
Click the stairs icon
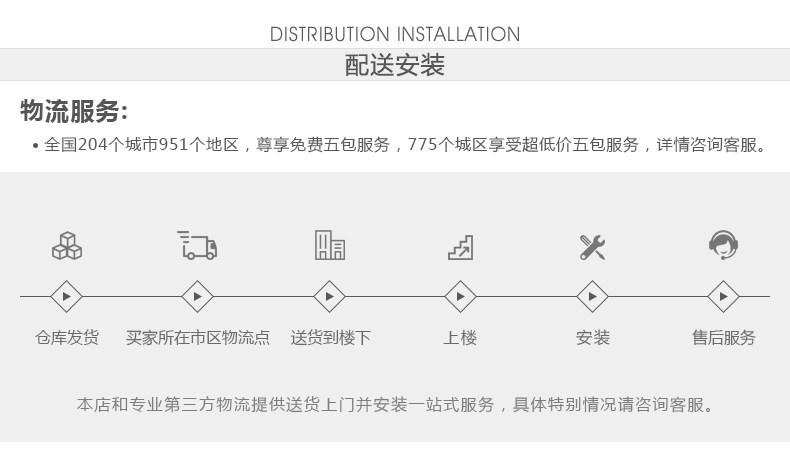460,246
